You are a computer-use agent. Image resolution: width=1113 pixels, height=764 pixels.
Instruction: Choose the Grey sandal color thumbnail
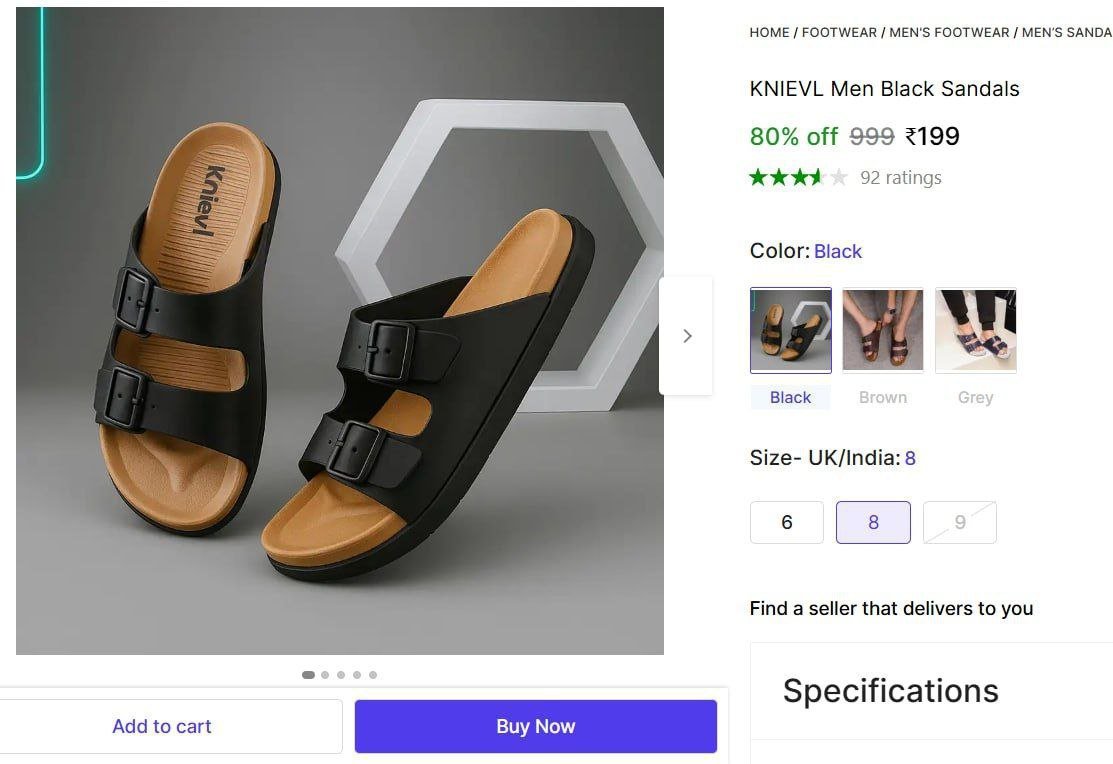pos(975,330)
